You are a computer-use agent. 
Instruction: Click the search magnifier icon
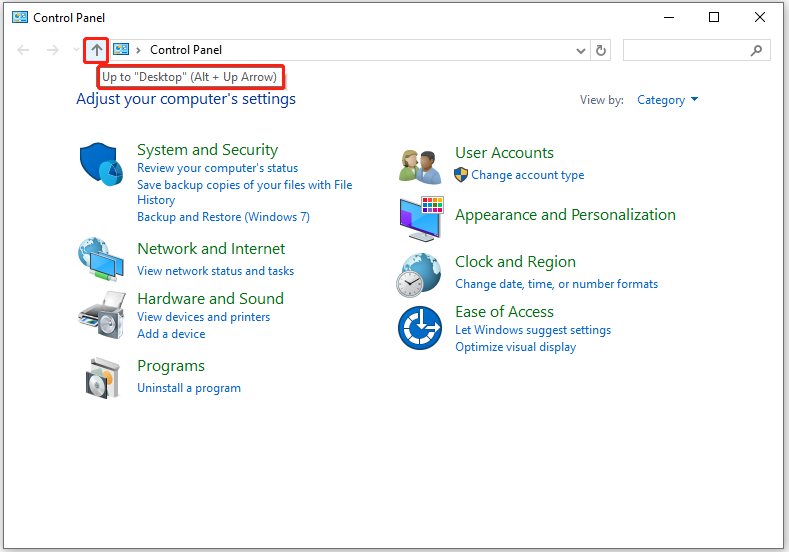[x=756, y=50]
